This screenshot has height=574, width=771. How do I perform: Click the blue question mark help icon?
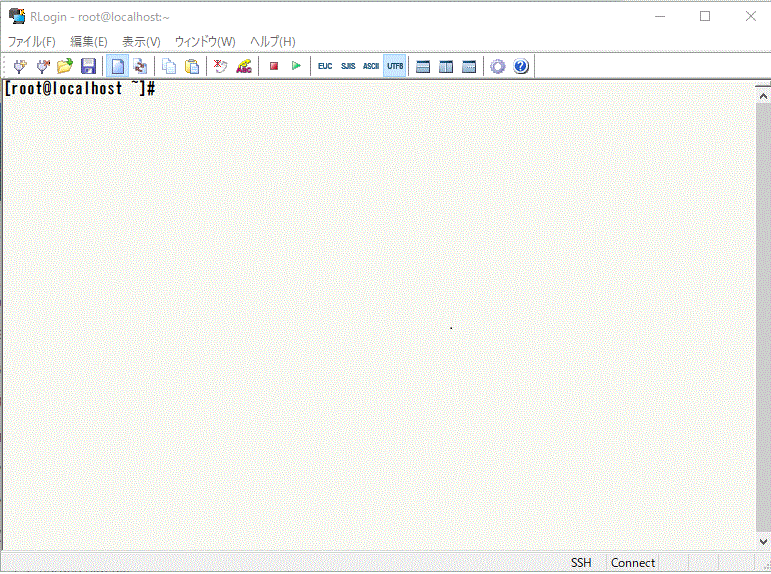(521, 66)
